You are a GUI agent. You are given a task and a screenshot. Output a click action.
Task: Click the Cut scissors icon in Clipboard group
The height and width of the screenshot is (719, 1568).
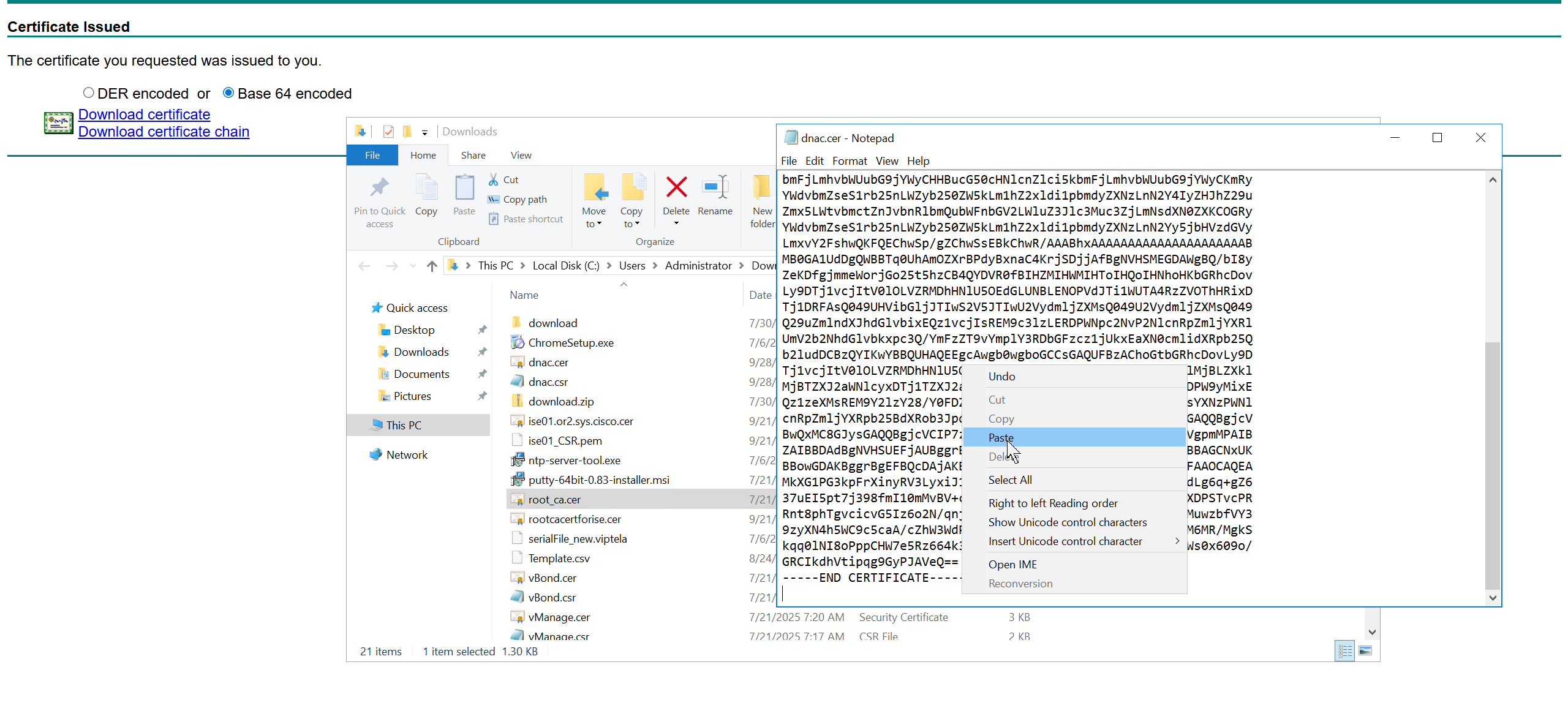(493, 179)
